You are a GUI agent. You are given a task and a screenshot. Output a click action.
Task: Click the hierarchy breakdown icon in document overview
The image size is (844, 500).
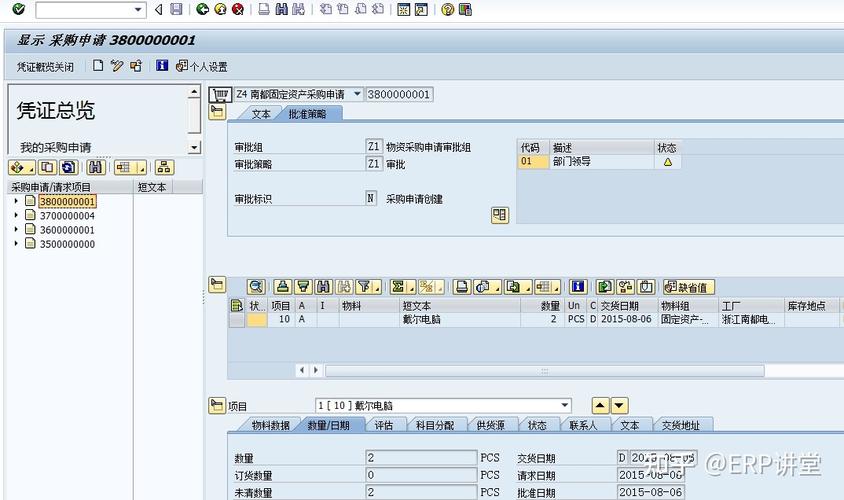tap(164, 167)
